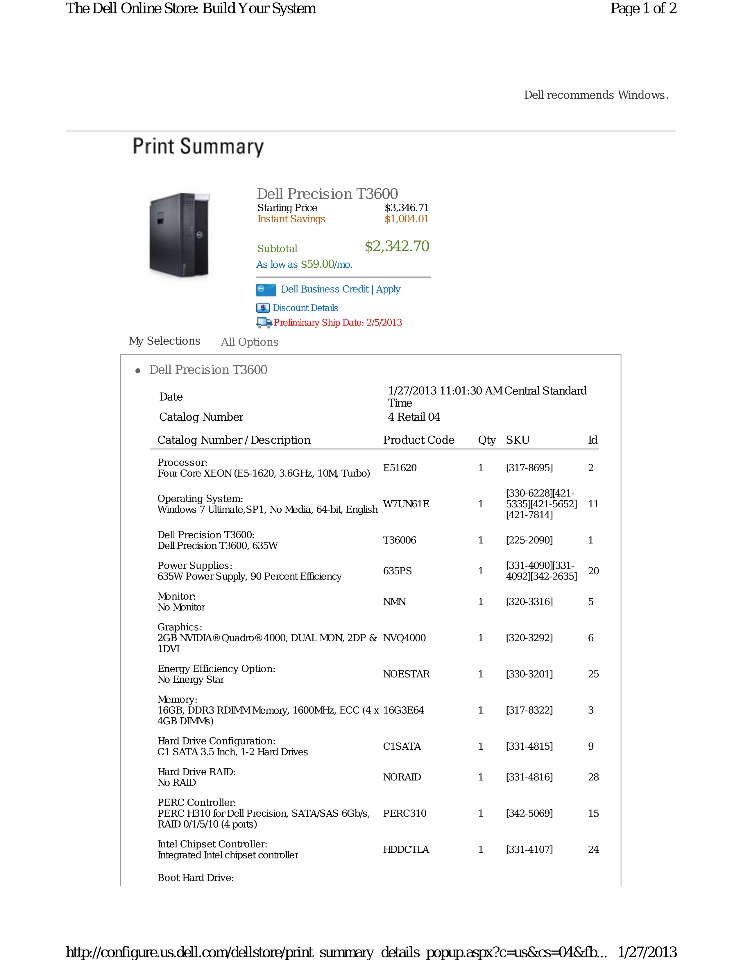Open the Dell Business Credit link
The width and height of the screenshot is (741, 960).
coord(324,289)
